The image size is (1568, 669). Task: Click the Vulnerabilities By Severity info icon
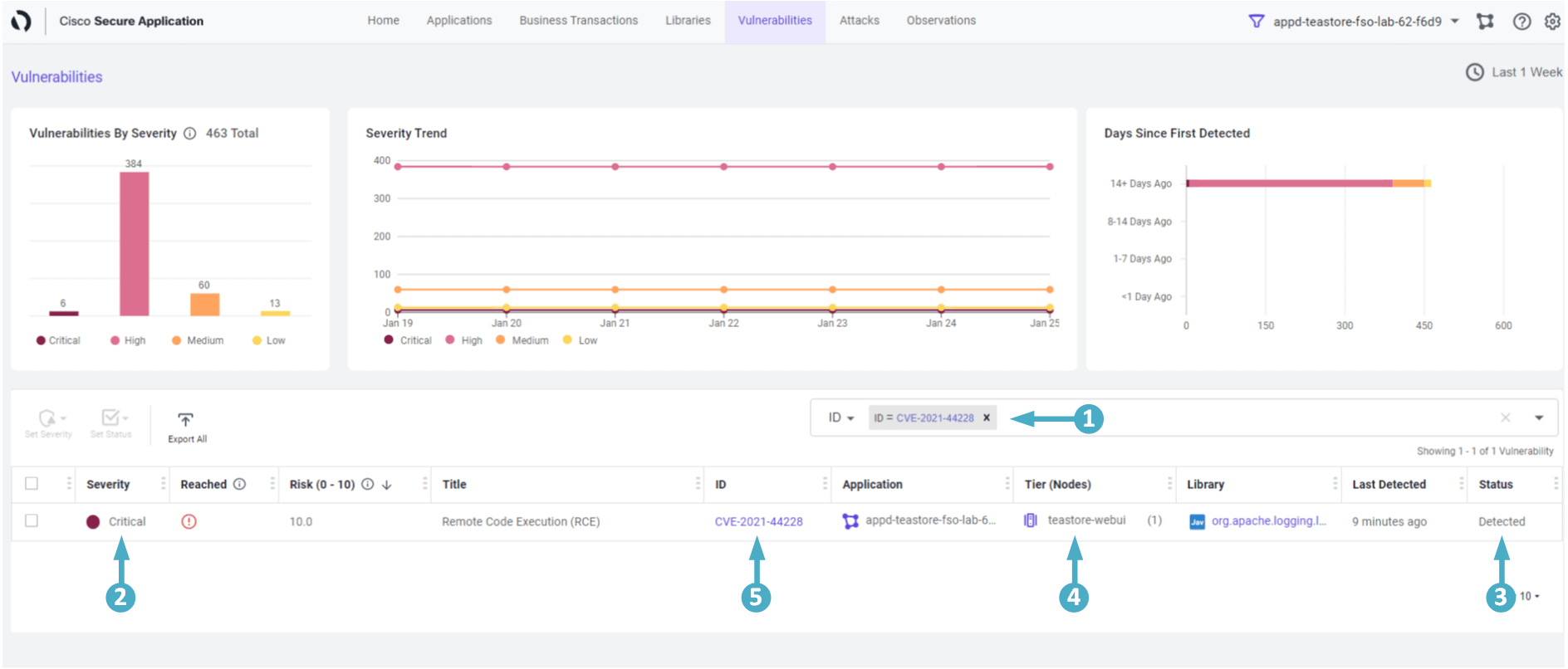[190, 134]
